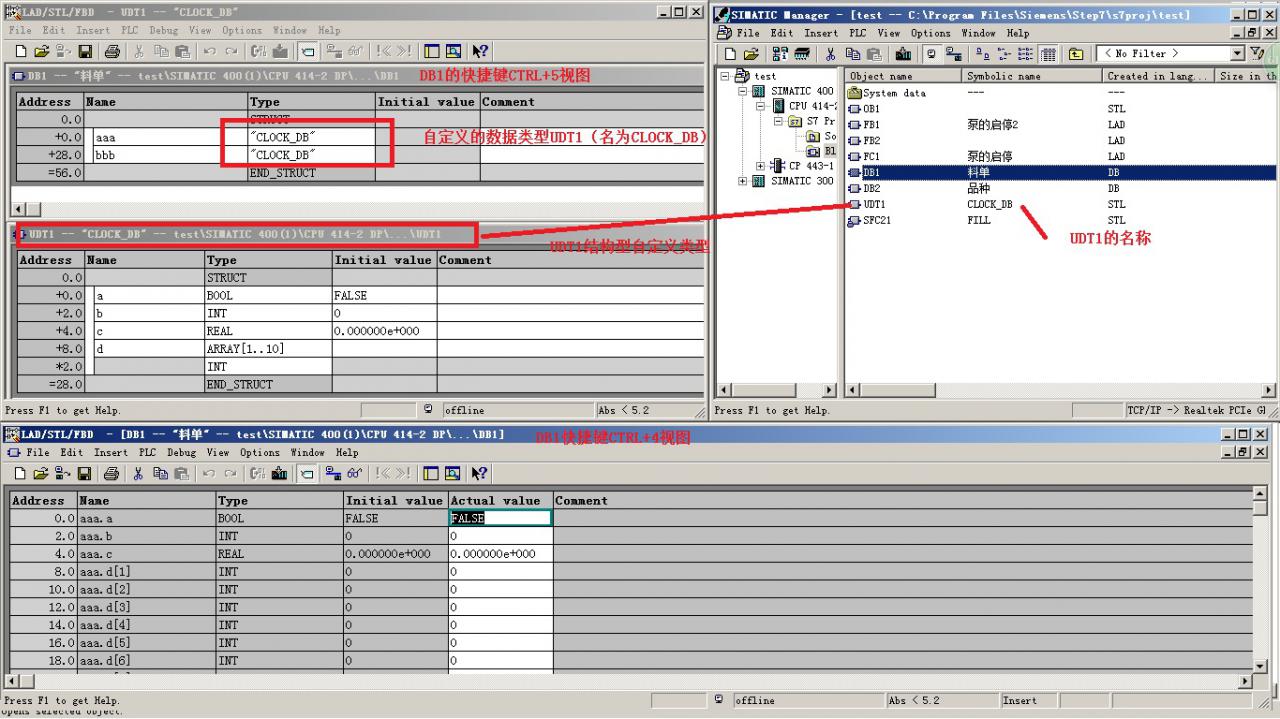
Task: Toggle data view button in bottom DB1 toolbar
Action: [x=308, y=473]
